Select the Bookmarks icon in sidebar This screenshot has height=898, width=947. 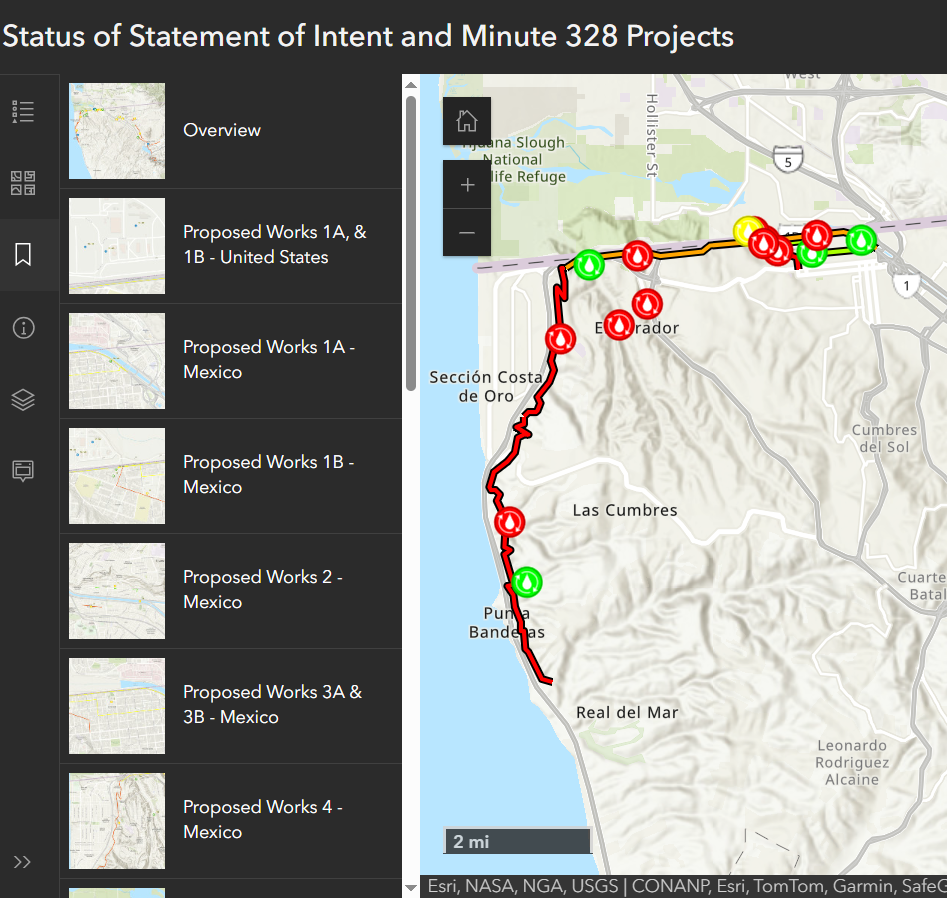pos(23,255)
